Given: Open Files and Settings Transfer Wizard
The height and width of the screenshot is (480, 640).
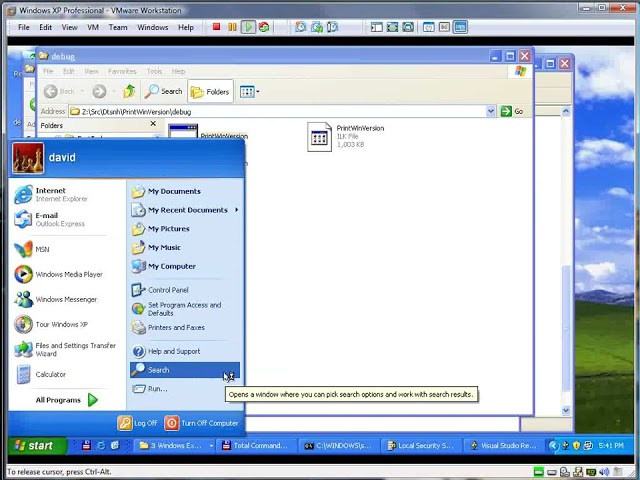Looking at the screenshot, I should (67, 349).
